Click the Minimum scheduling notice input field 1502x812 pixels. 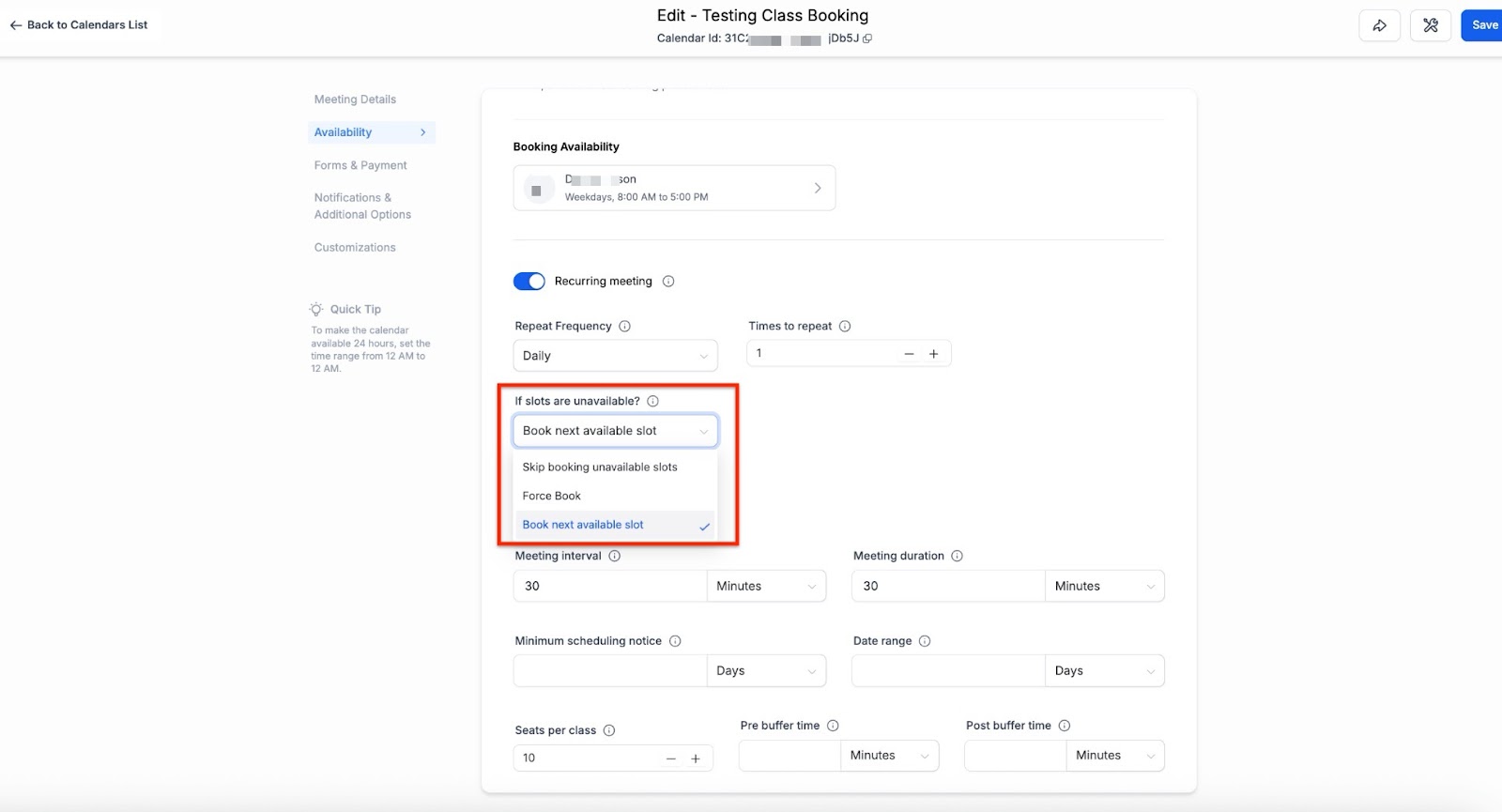coord(609,671)
